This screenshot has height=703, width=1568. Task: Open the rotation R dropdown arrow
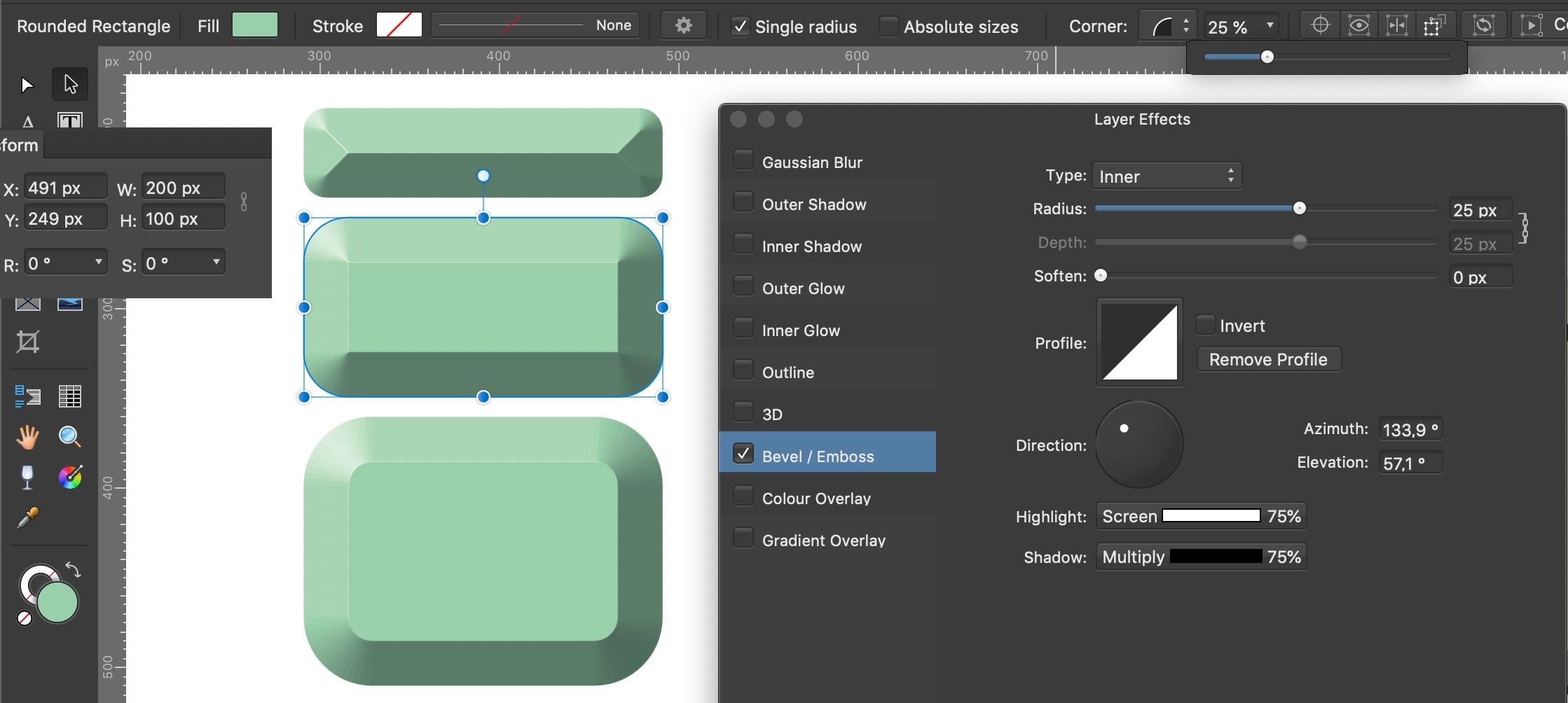point(99,262)
